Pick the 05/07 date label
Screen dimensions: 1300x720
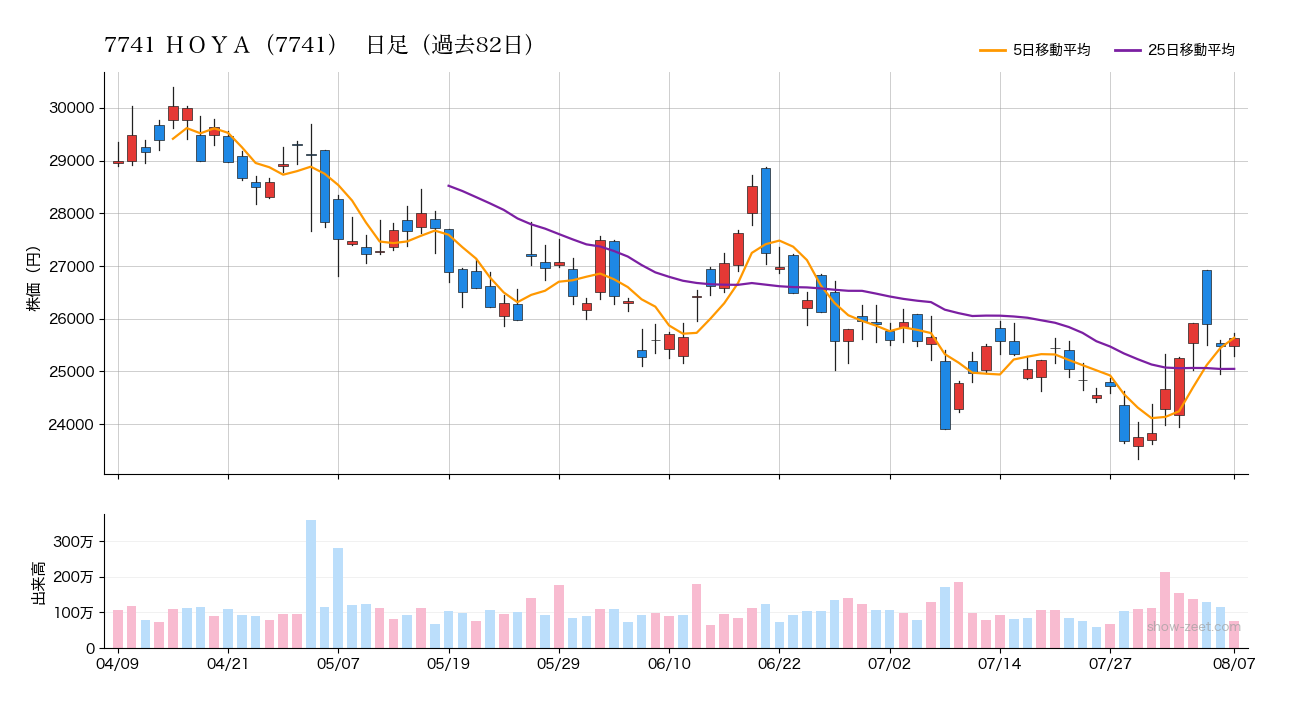pyautogui.click(x=338, y=663)
